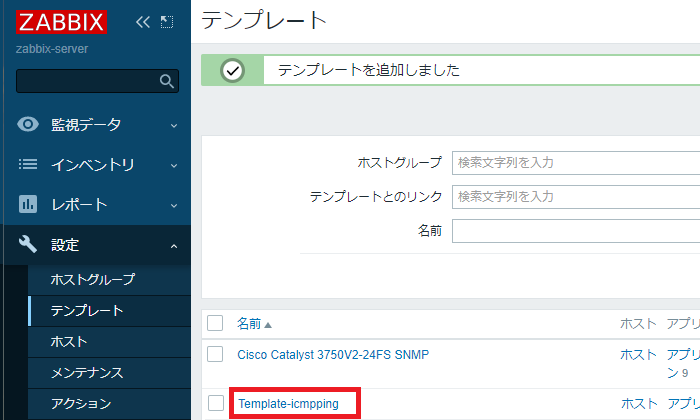Check the Template-icmpping row checkbox
Viewport: 700px width, 420px height.
pos(215,403)
